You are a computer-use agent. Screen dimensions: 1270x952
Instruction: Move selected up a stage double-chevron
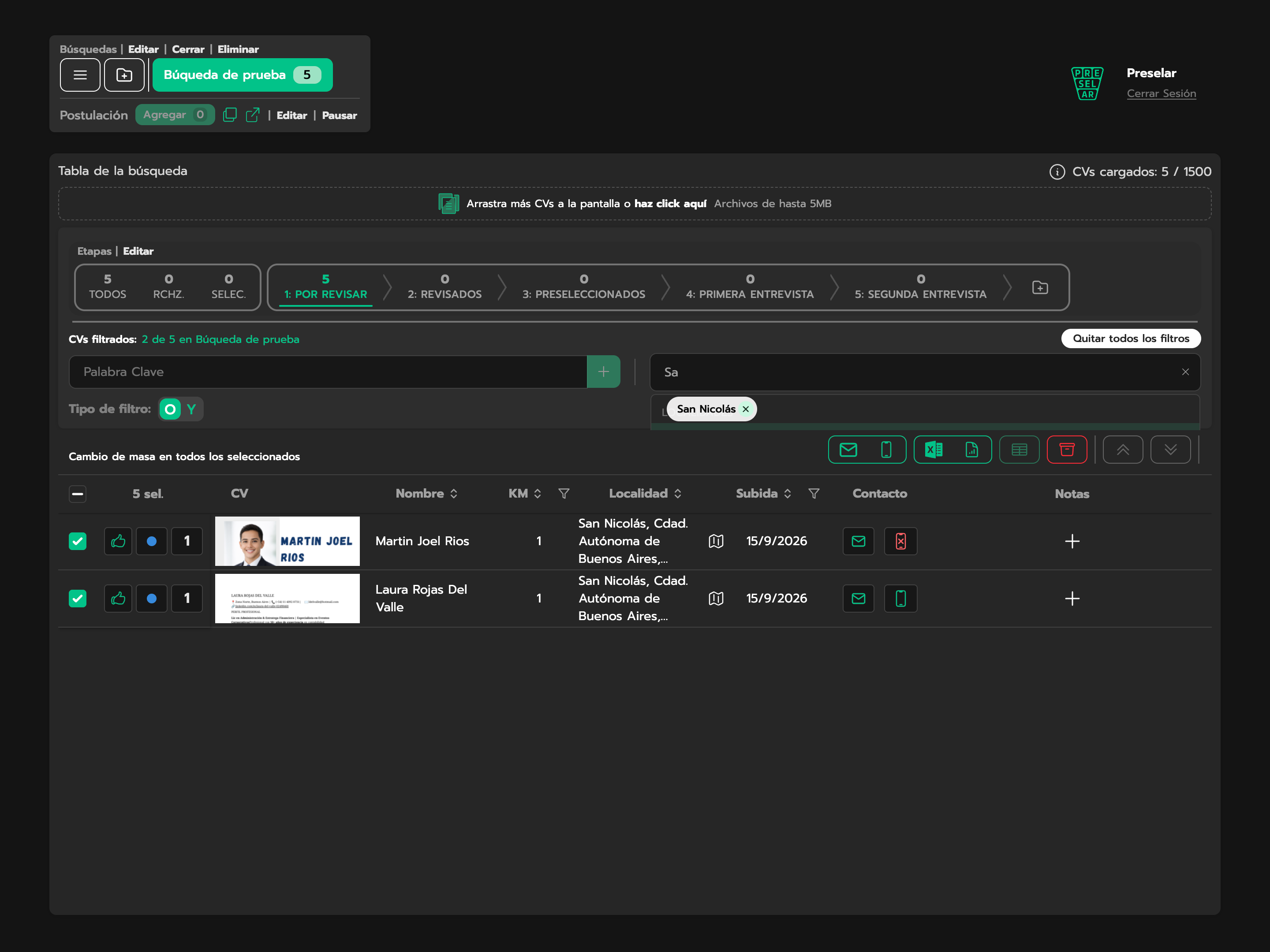[x=1122, y=449]
